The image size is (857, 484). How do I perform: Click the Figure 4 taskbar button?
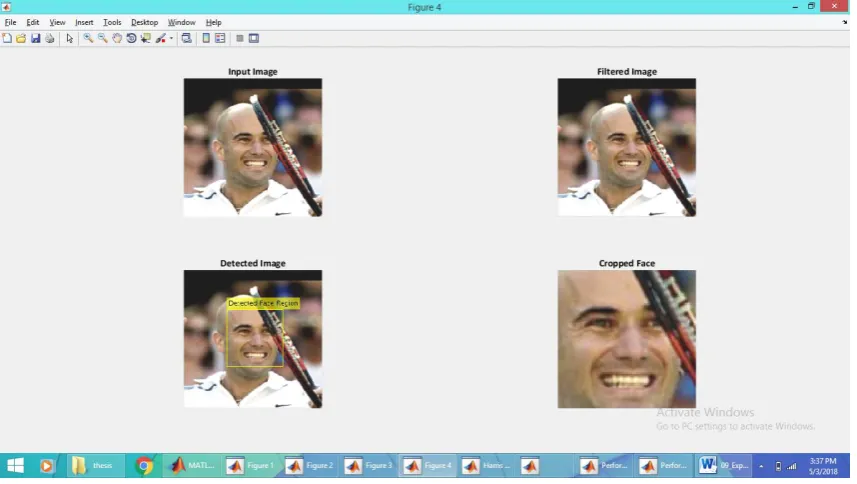click(428, 465)
